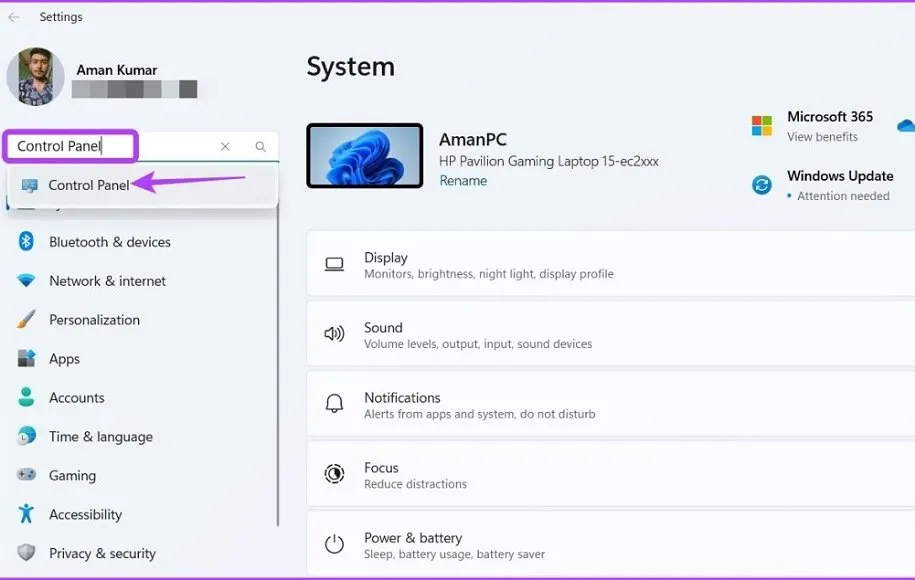
Task: Click the Control Panel search input field
Action: click(x=110, y=147)
